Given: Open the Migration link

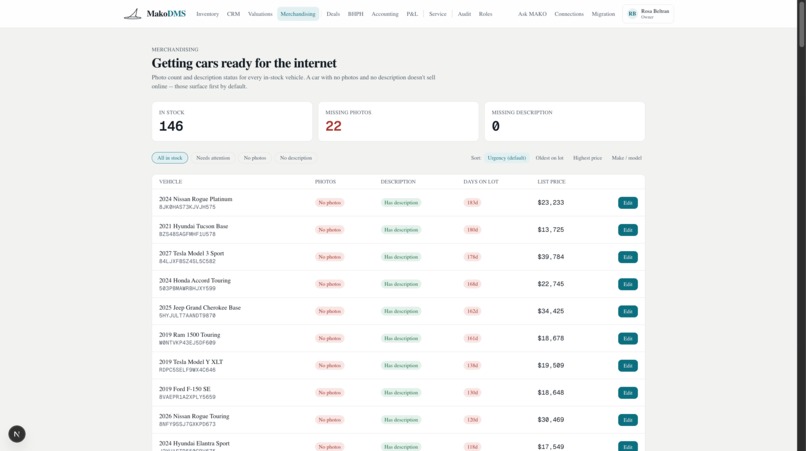Looking at the screenshot, I should coord(603,14).
